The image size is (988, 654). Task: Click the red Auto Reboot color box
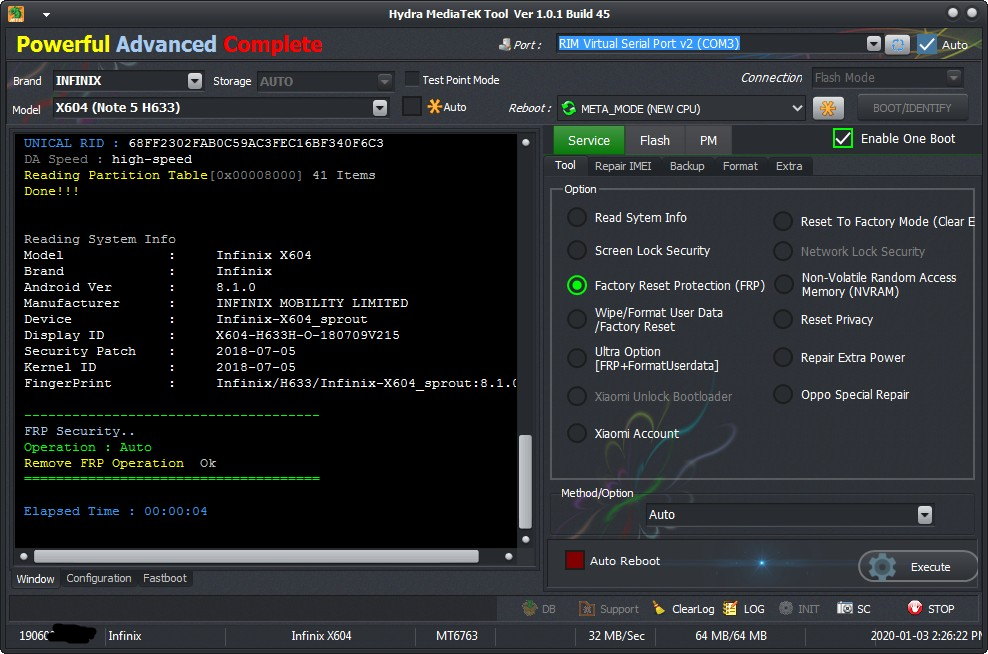574,560
